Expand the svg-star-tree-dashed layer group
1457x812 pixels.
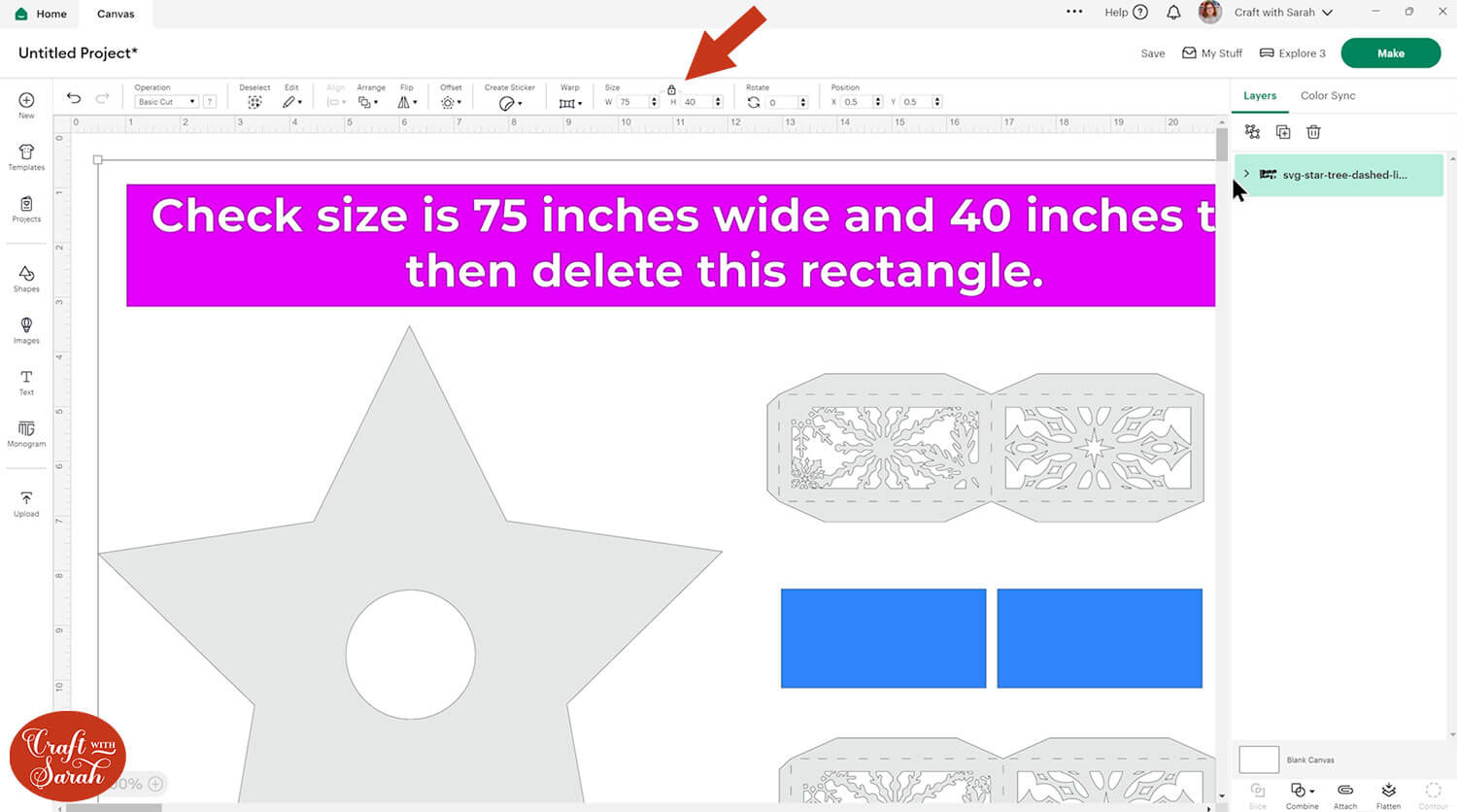pos(1246,174)
